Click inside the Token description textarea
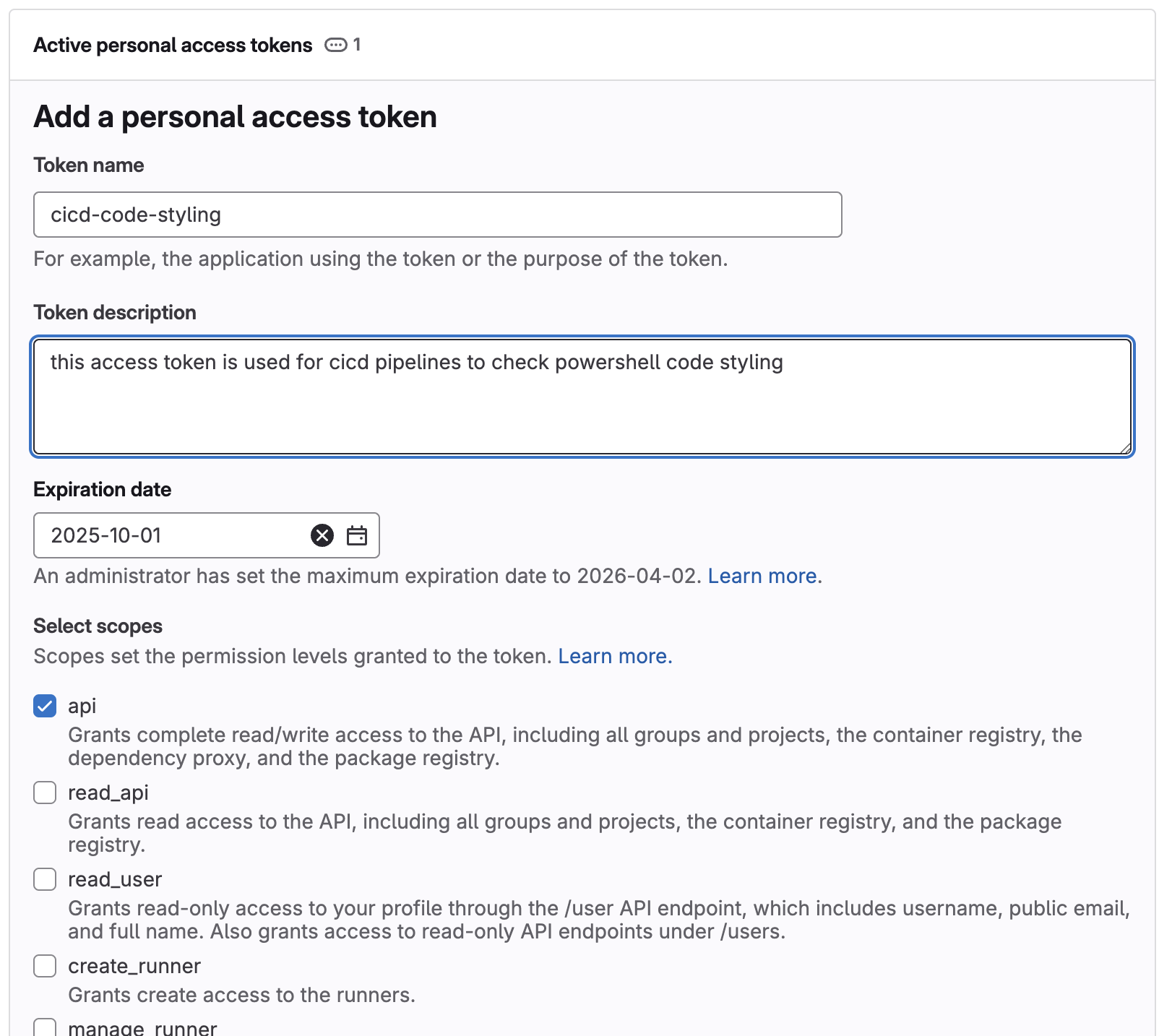1159x1036 pixels. tap(582, 397)
